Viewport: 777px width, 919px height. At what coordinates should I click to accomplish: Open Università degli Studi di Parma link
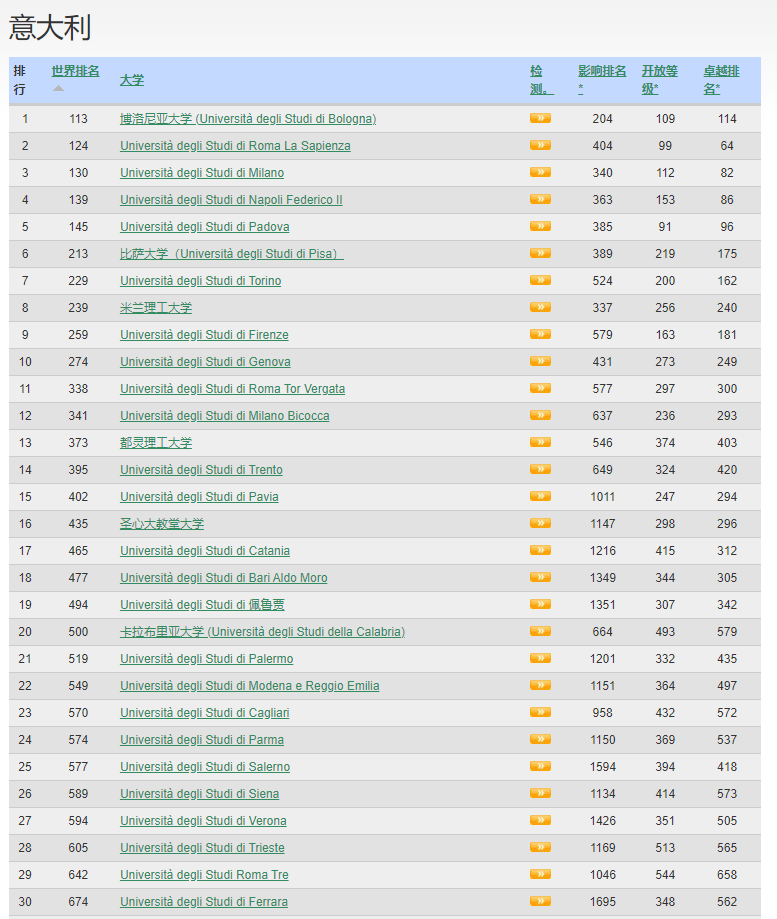[202, 740]
